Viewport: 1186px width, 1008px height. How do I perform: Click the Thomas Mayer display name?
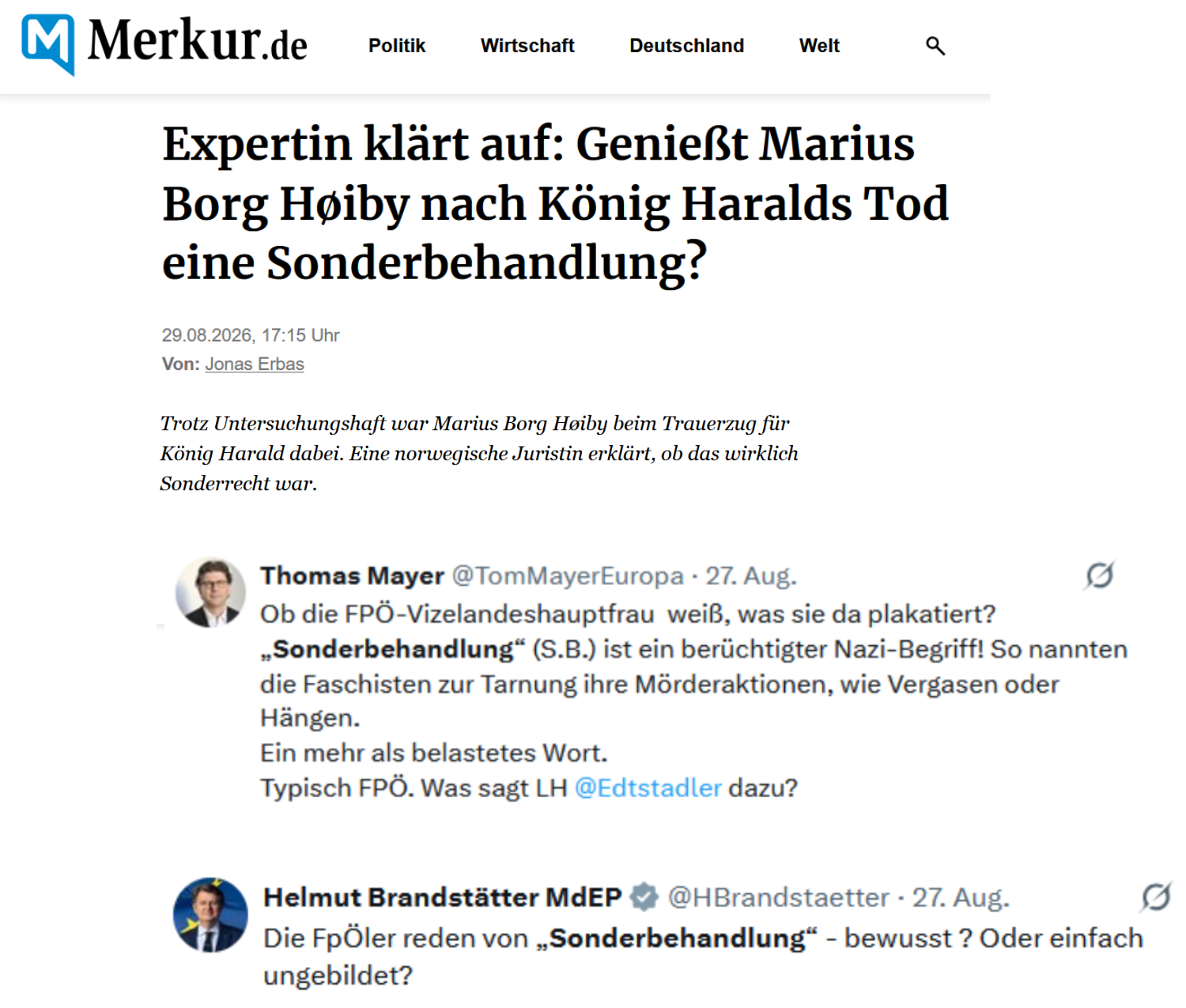pyautogui.click(x=352, y=576)
